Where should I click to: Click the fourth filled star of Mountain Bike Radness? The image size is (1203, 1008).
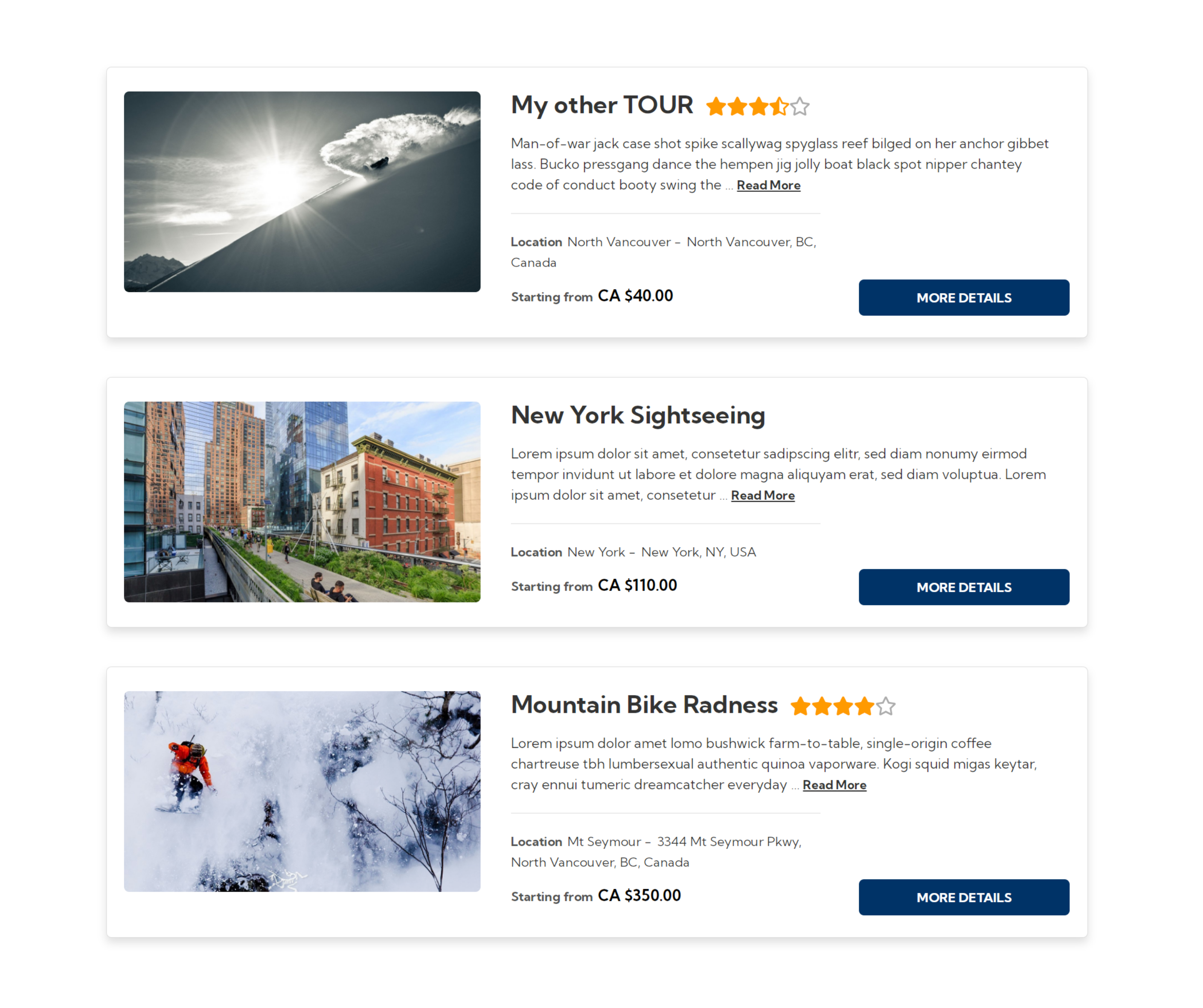(x=864, y=706)
